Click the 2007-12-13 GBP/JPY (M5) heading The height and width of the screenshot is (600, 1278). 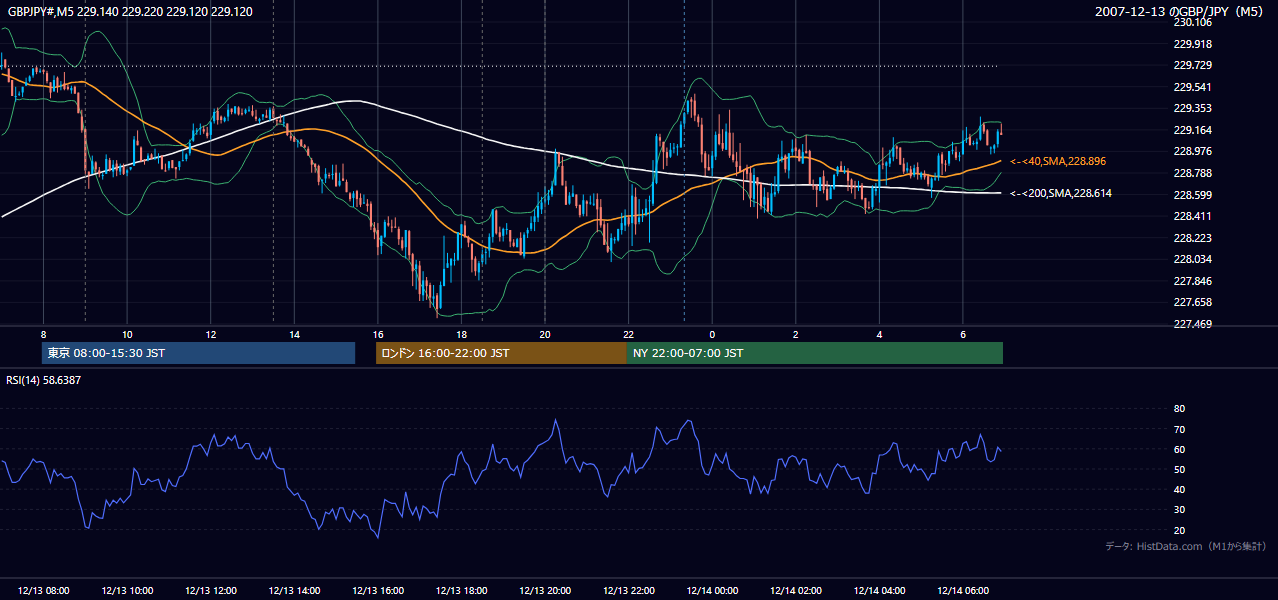click(x=1180, y=11)
